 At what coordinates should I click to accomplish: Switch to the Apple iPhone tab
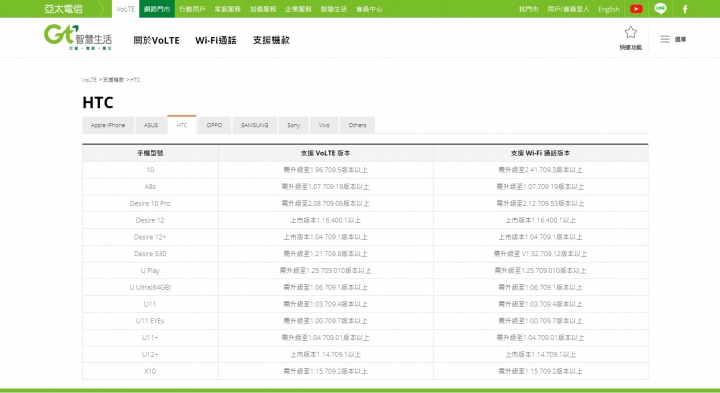(108, 125)
